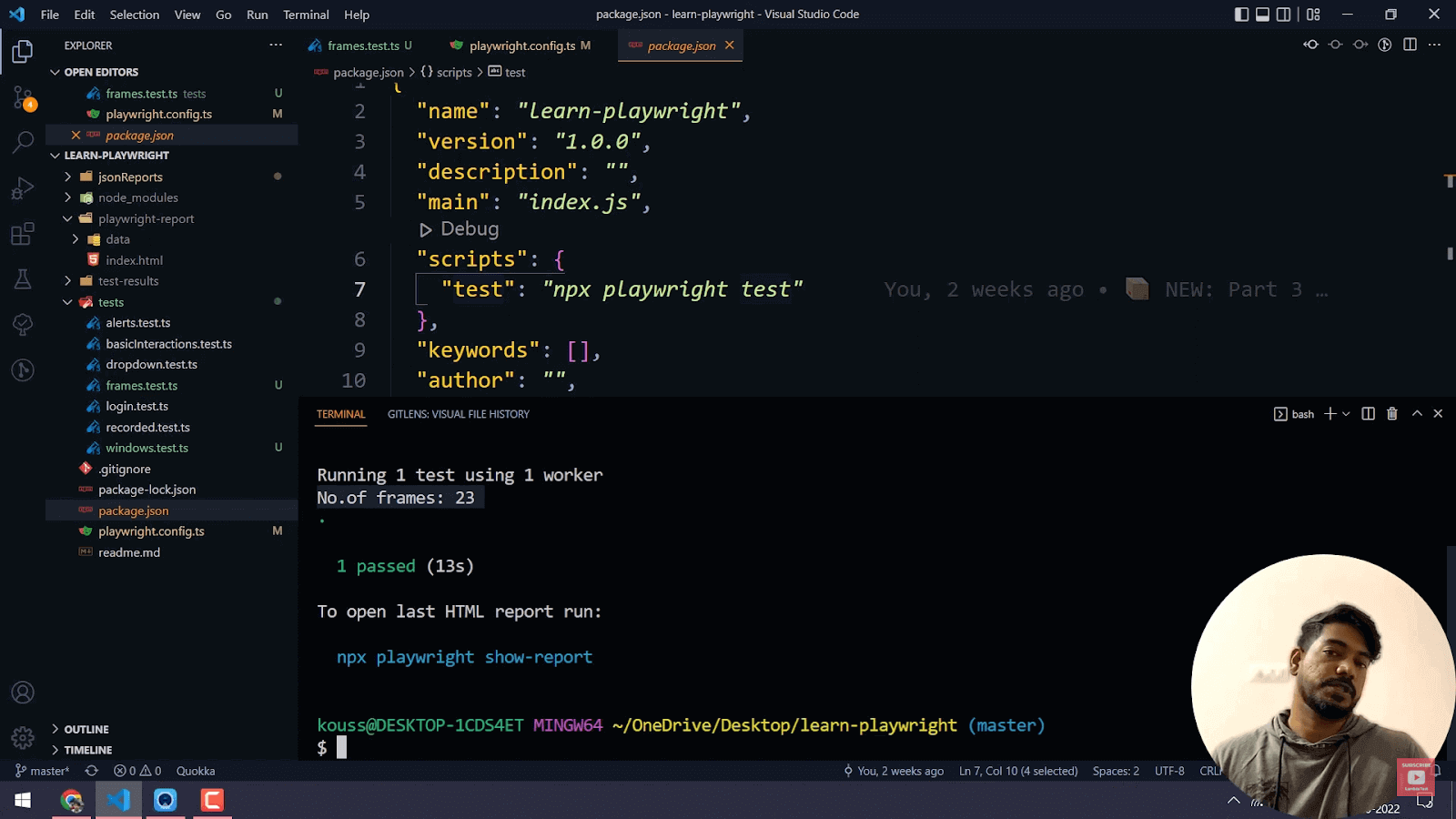1456x819 pixels.
Task: Switch to playwright.config.ts editor tab
Action: 521,45
